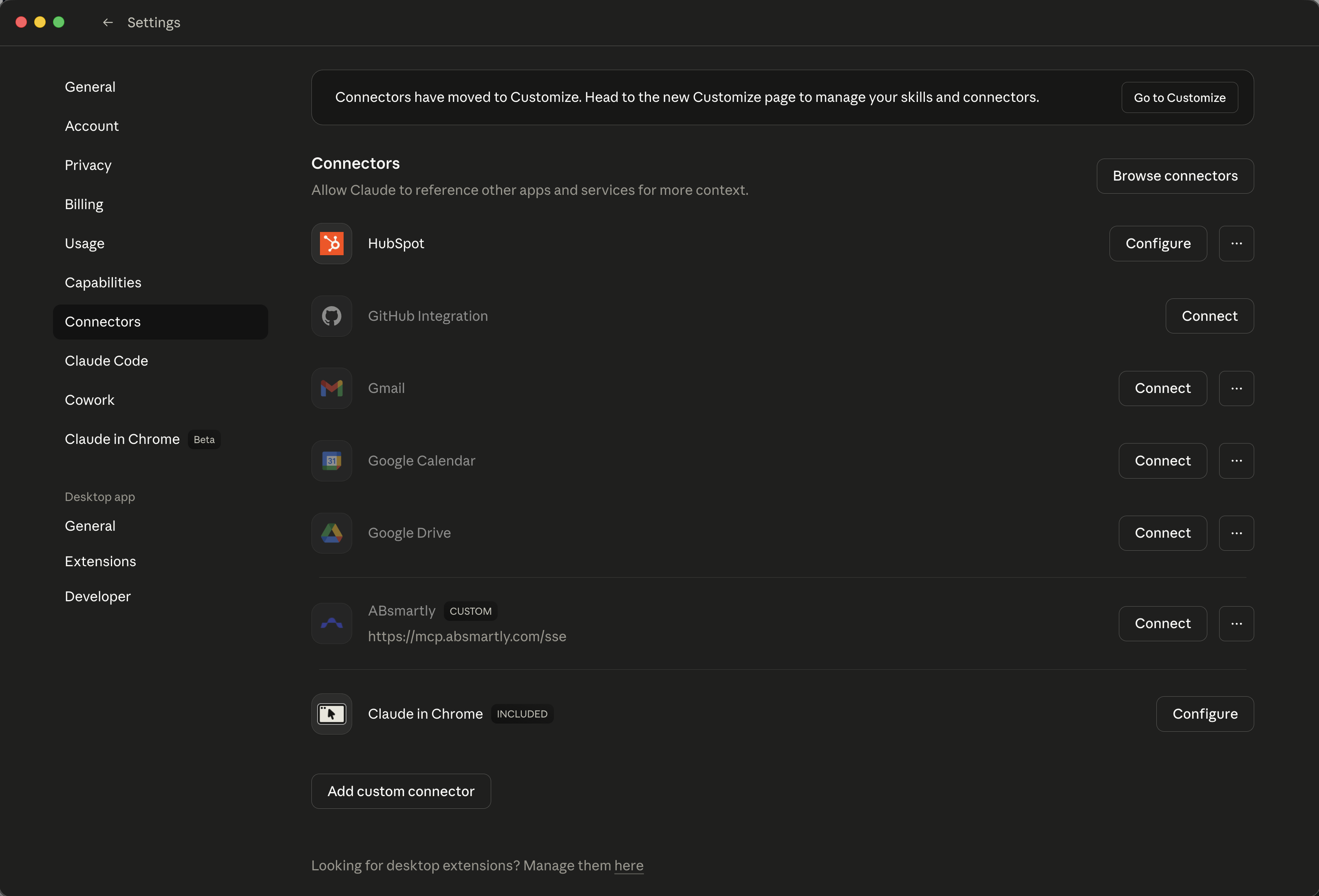This screenshot has height=896, width=1319.
Task: Click the Connectors heading
Action: click(x=355, y=163)
